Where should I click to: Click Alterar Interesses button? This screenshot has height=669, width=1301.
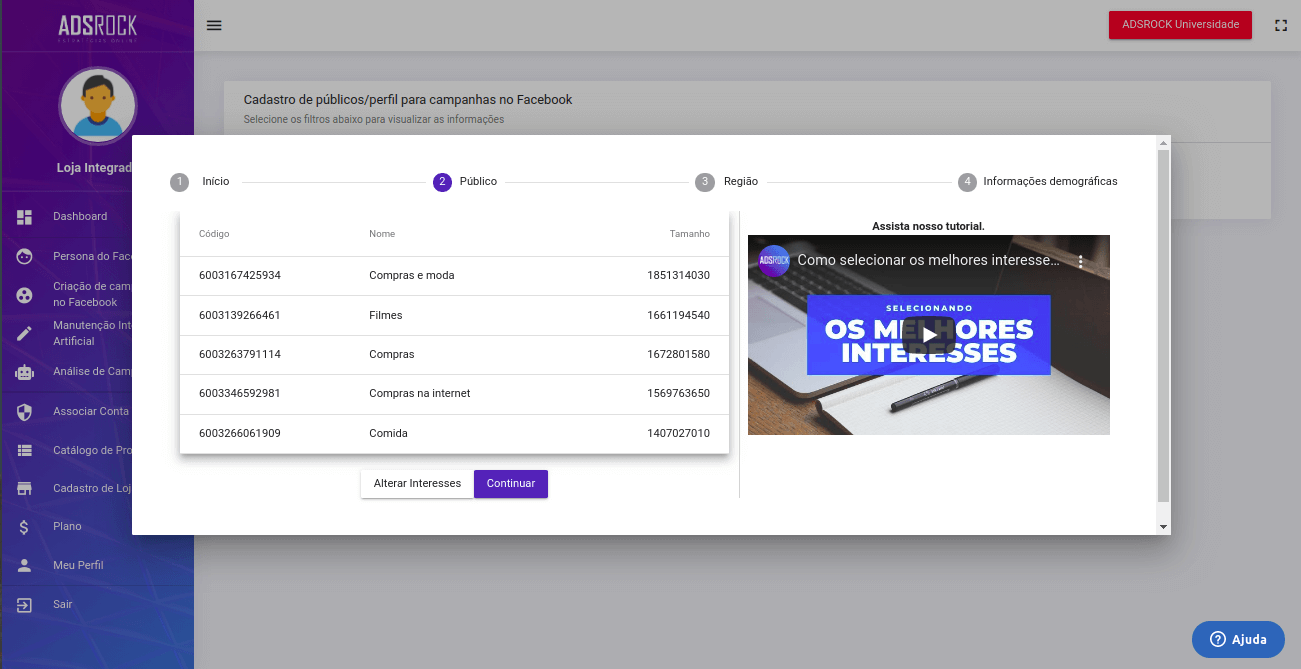[x=417, y=484]
